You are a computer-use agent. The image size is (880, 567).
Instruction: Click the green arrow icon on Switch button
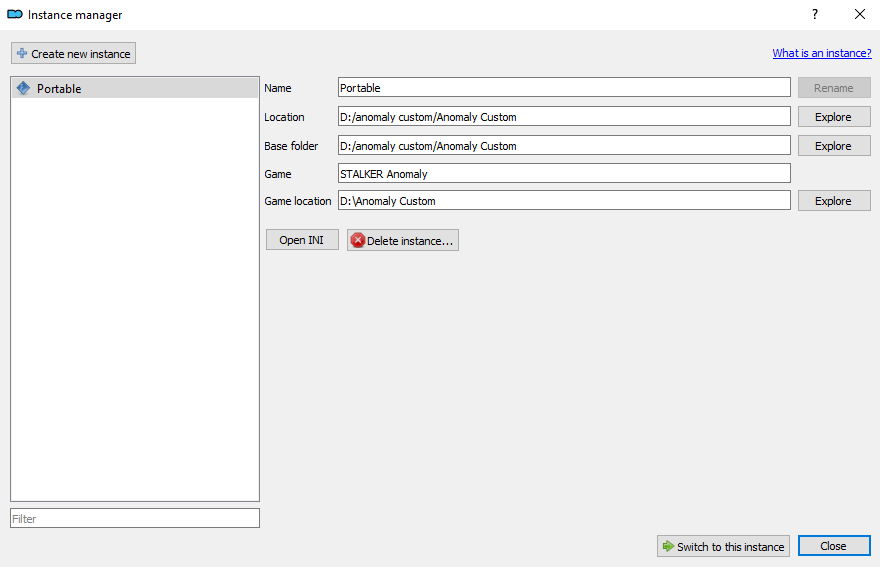[x=668, y=547]
